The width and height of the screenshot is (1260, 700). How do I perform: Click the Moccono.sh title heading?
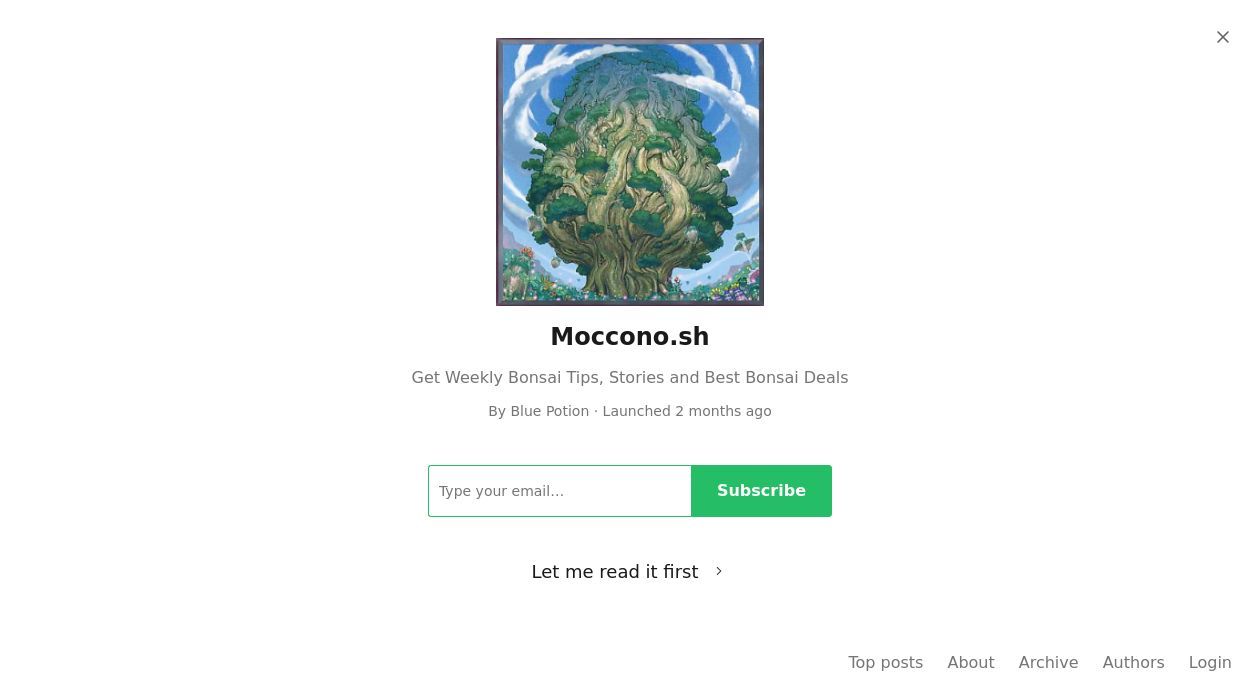[x=630, y=337]
